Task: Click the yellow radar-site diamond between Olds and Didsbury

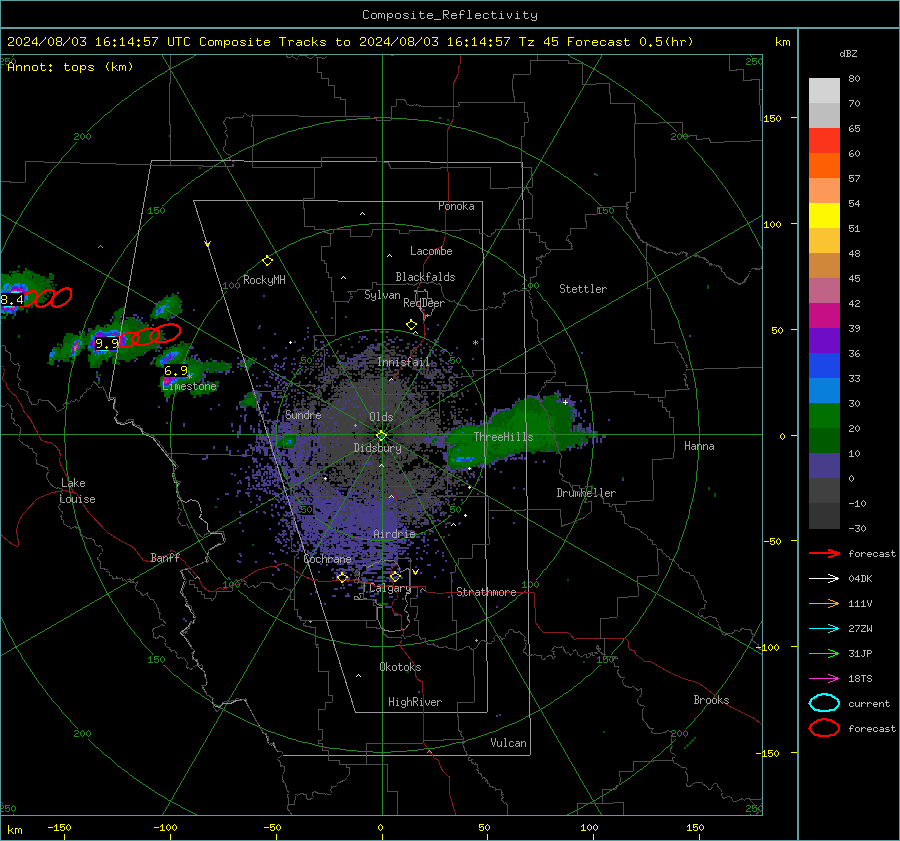Action: tap(382, 435)
